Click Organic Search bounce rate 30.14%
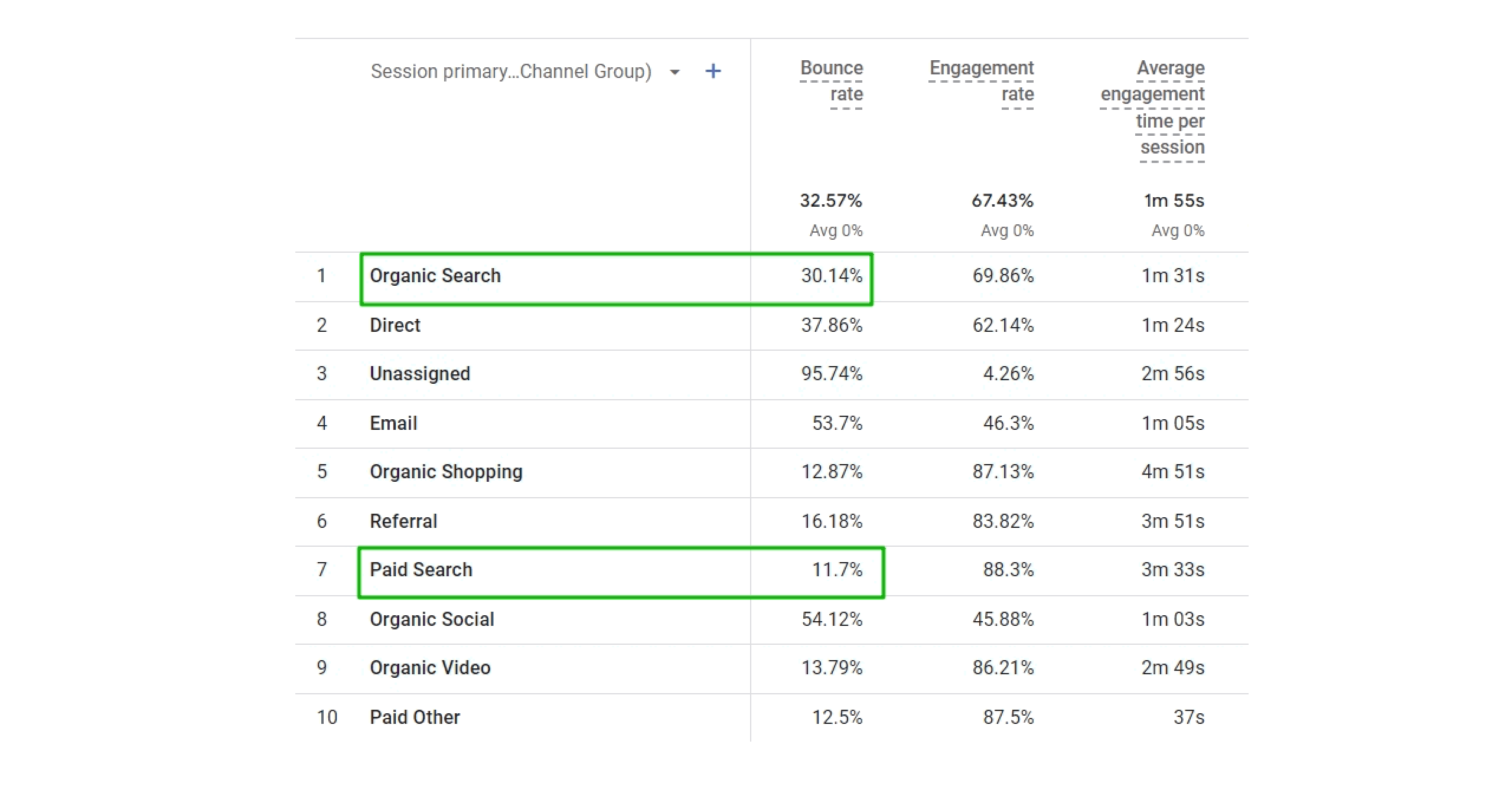This screenshot has height=803, width=1512. click(832, 276)
